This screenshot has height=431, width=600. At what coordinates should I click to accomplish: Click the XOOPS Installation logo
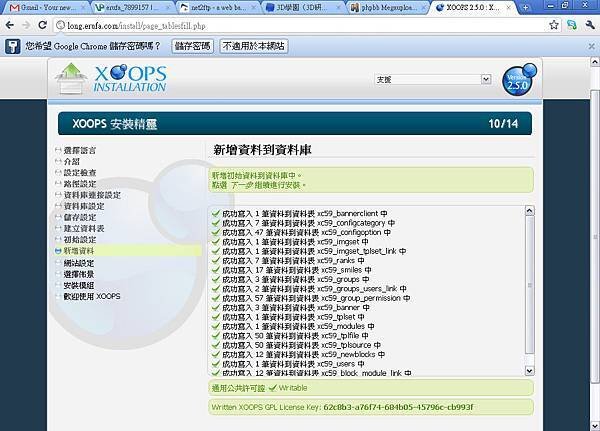[111, 78]
